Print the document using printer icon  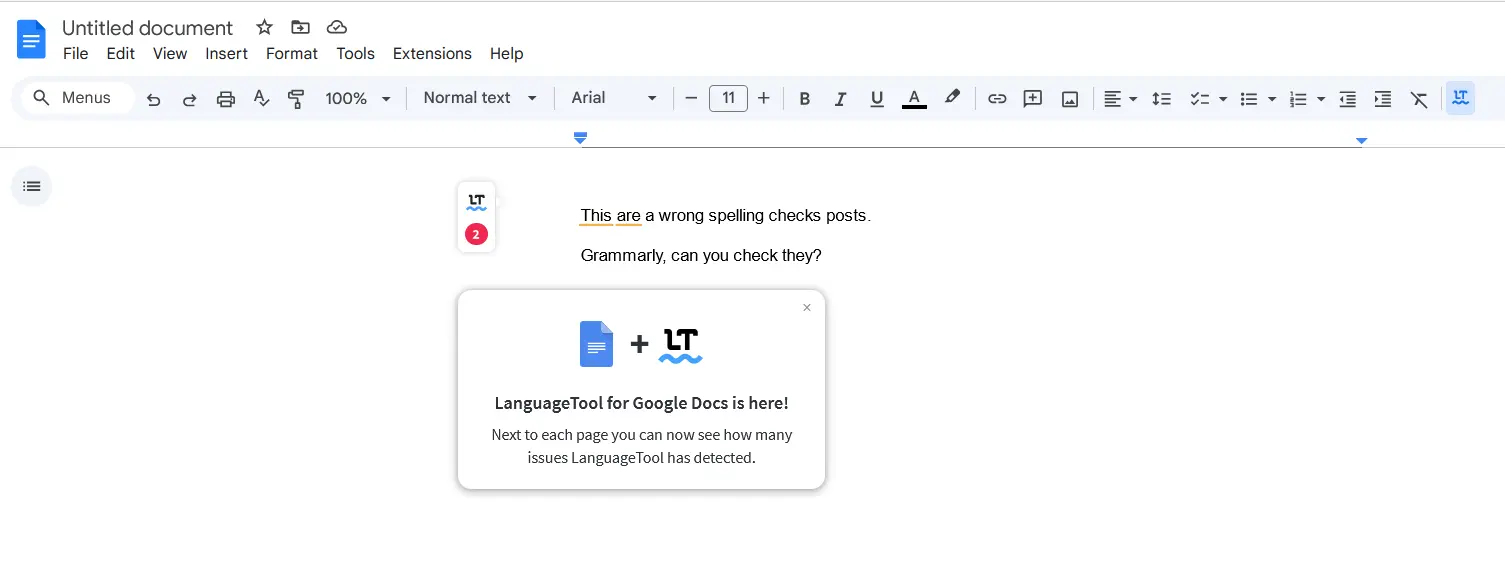pos(226,99)
